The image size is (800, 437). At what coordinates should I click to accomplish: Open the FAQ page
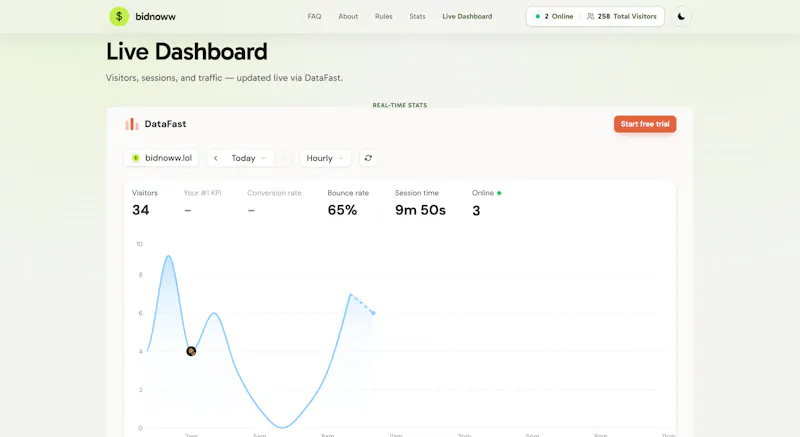click(314, 16)
